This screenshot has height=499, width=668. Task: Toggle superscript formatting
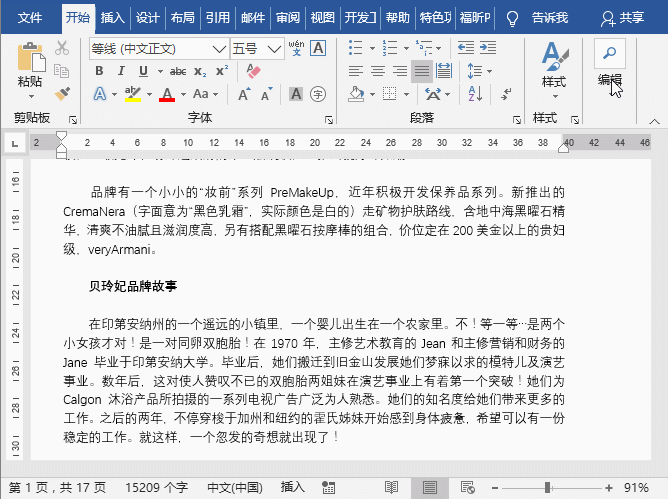pyautogui.click(x=222, y=70)
